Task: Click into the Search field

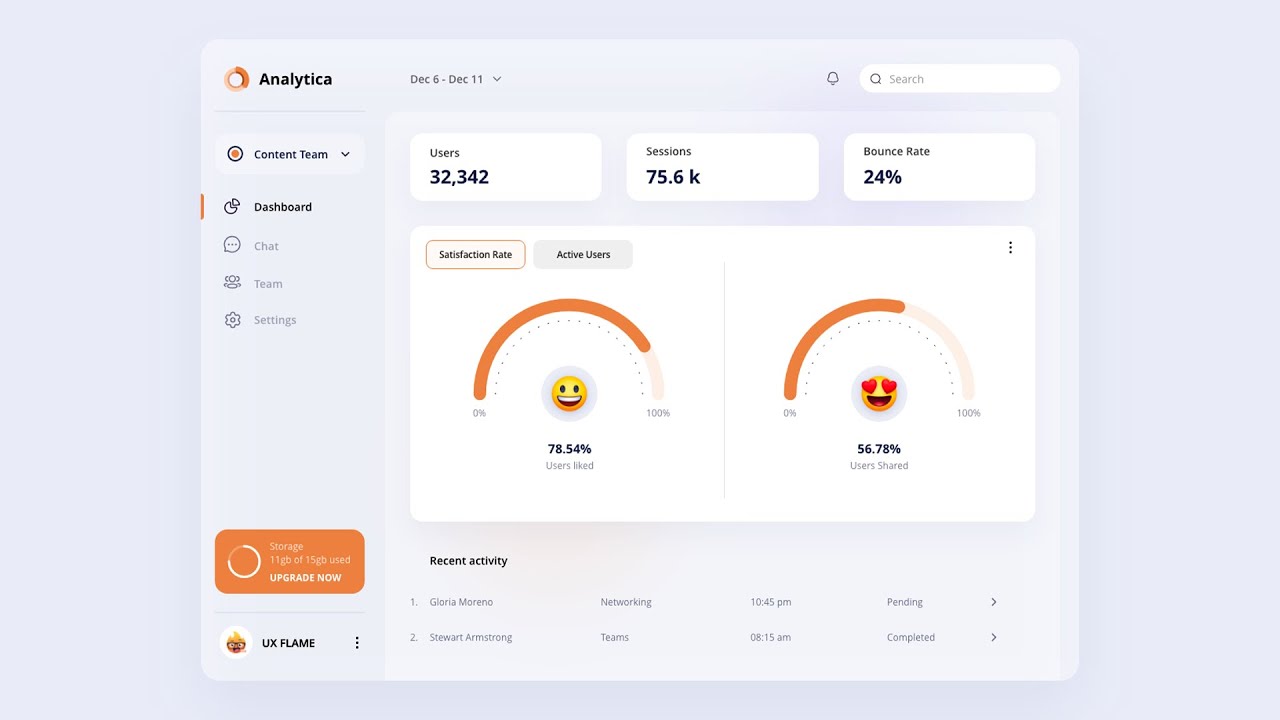Action: [960, 79]
